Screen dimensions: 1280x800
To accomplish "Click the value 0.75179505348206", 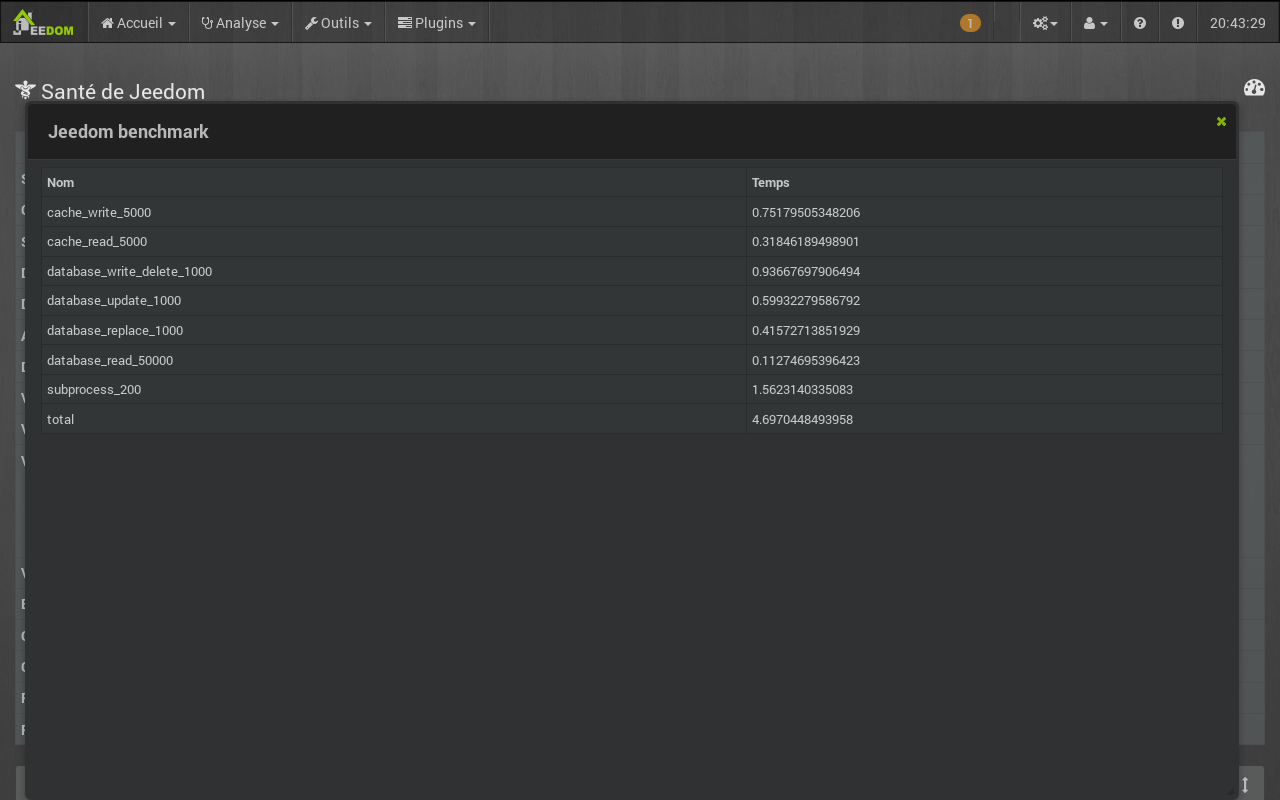I will click(x=806, y=212).
